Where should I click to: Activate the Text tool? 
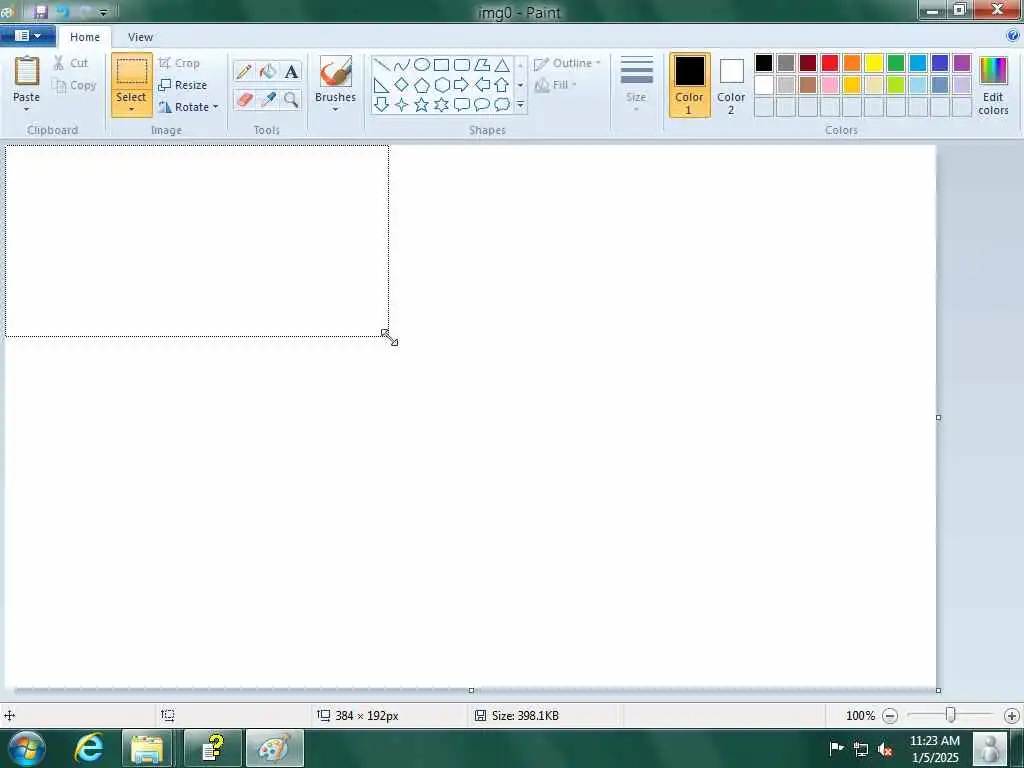pyautogui.click(x=291, y=71)
